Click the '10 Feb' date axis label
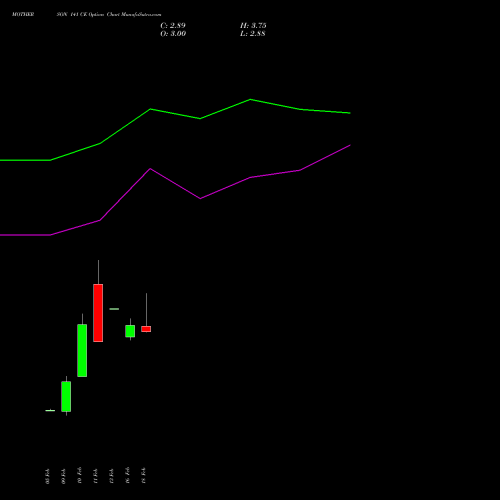The width and height of the screenshot is (500, 500). [x=79, y=475]
